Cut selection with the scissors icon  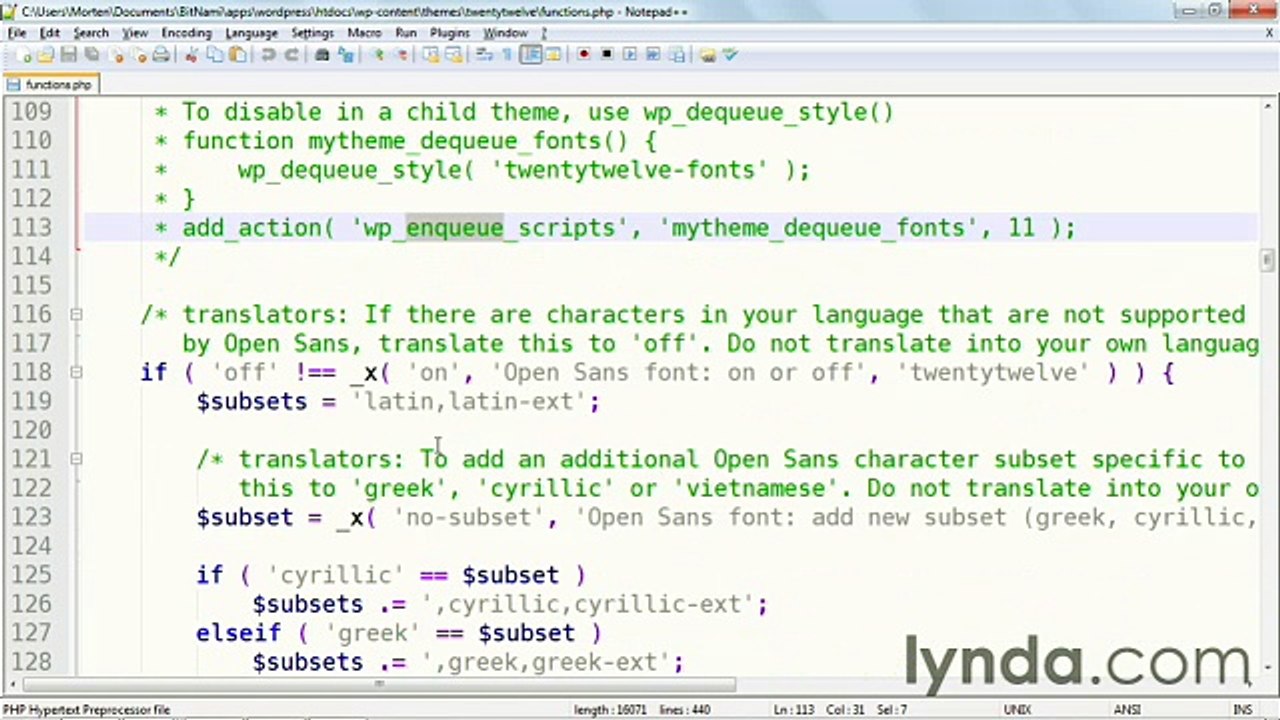coord(191,55)
